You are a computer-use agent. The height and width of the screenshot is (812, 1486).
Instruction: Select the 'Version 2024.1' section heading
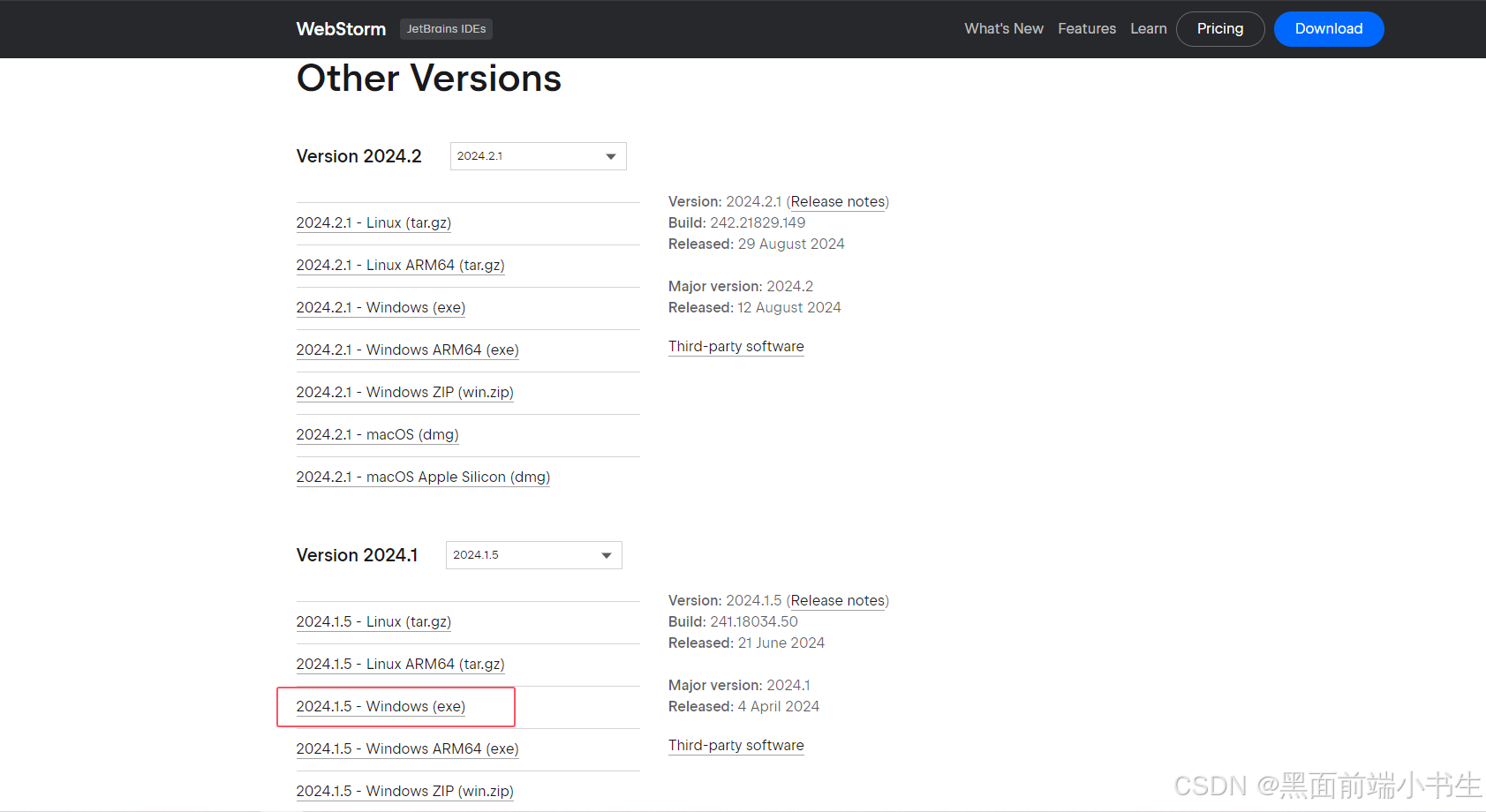pos(357,555)
